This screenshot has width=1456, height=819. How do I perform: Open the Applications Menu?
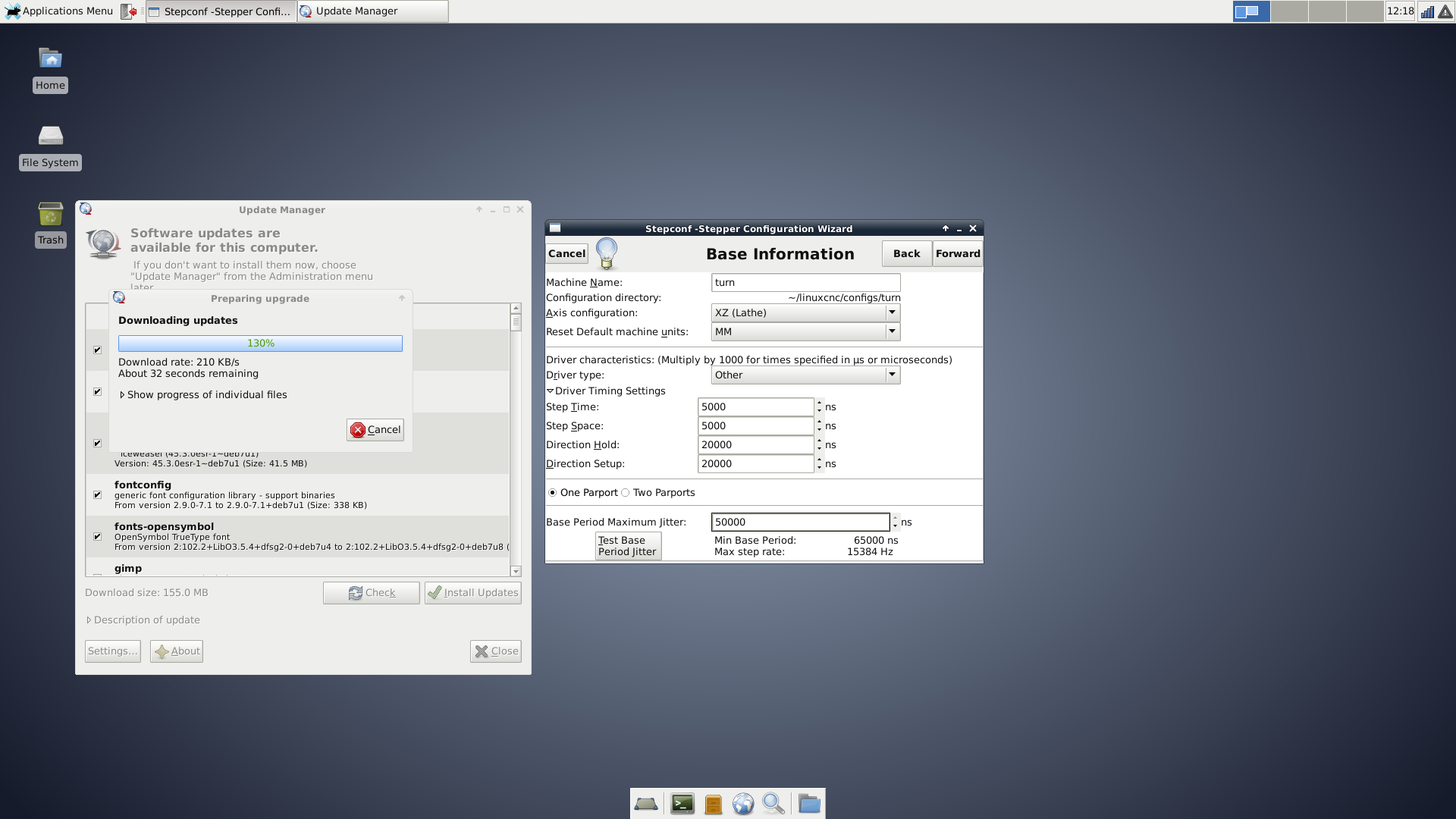coord(59,11)
